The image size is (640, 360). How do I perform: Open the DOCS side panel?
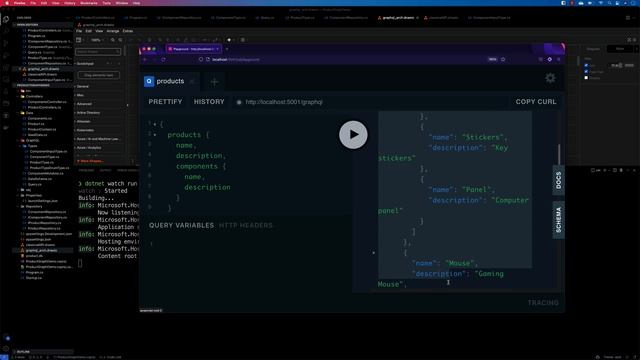558,180
